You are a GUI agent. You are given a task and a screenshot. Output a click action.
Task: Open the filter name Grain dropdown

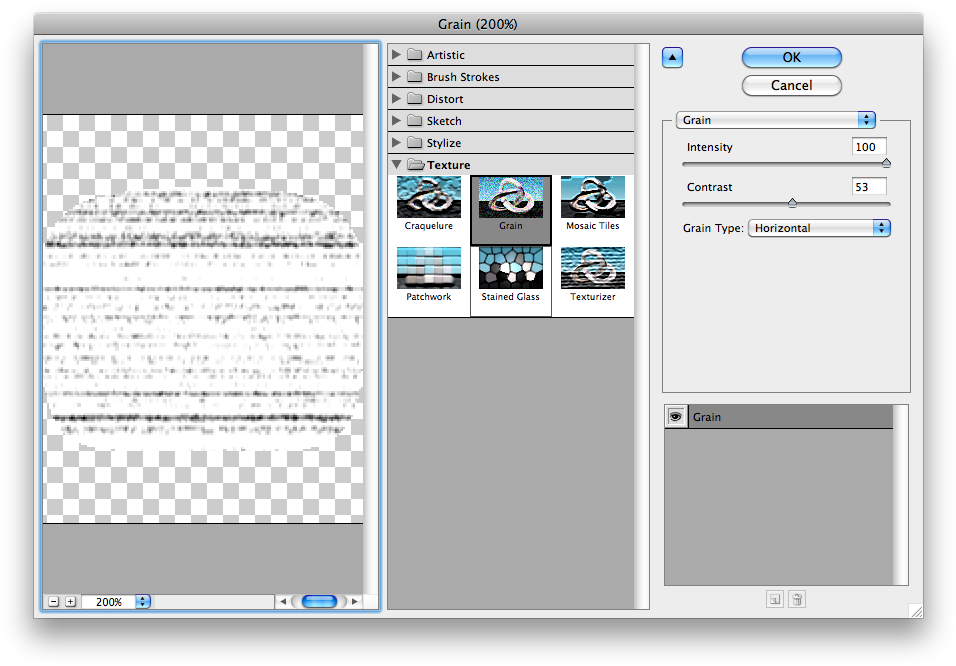click(x=776, y=120)
